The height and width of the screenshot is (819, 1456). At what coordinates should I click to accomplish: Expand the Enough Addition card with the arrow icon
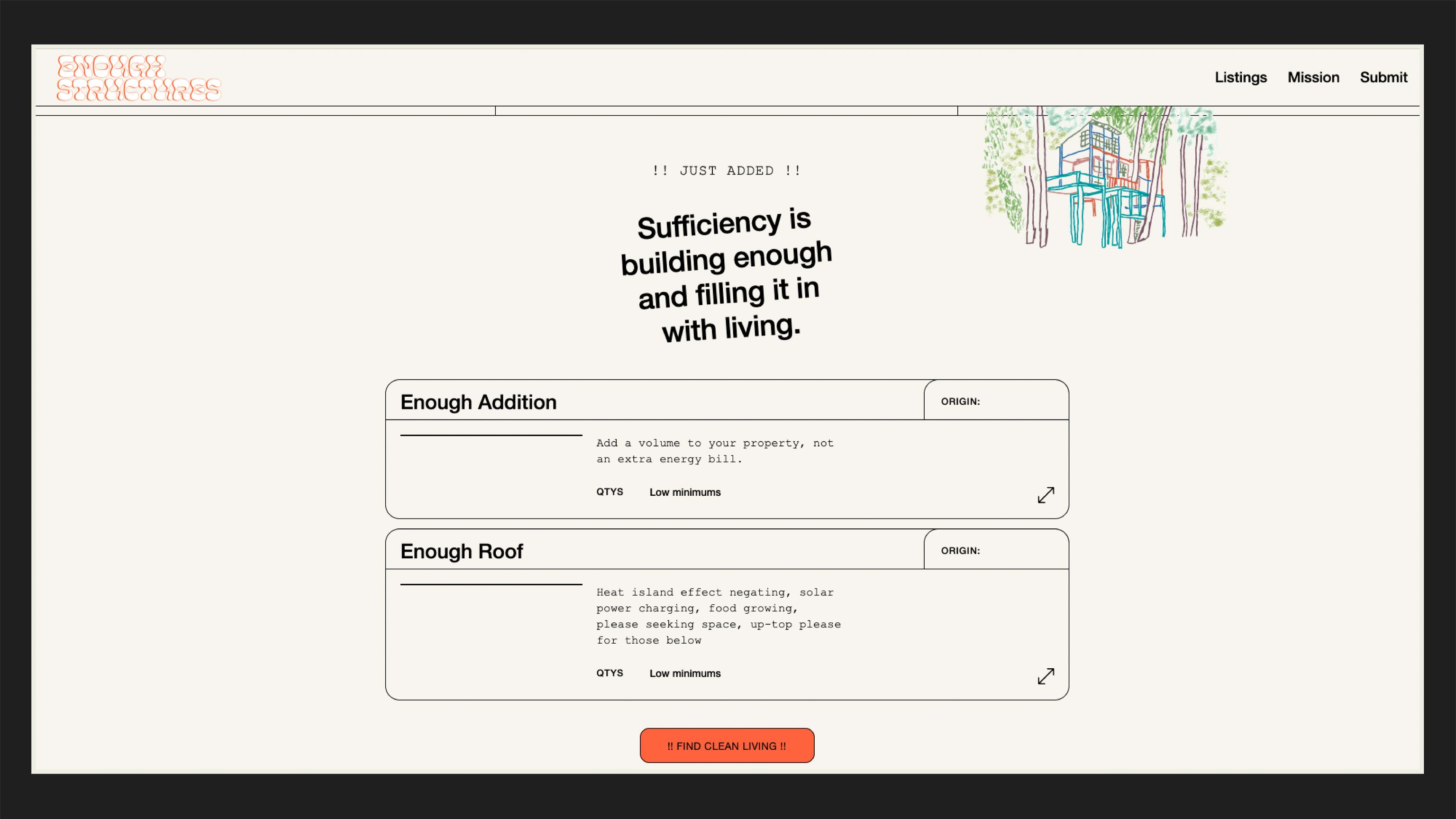tap(1046, 495)
